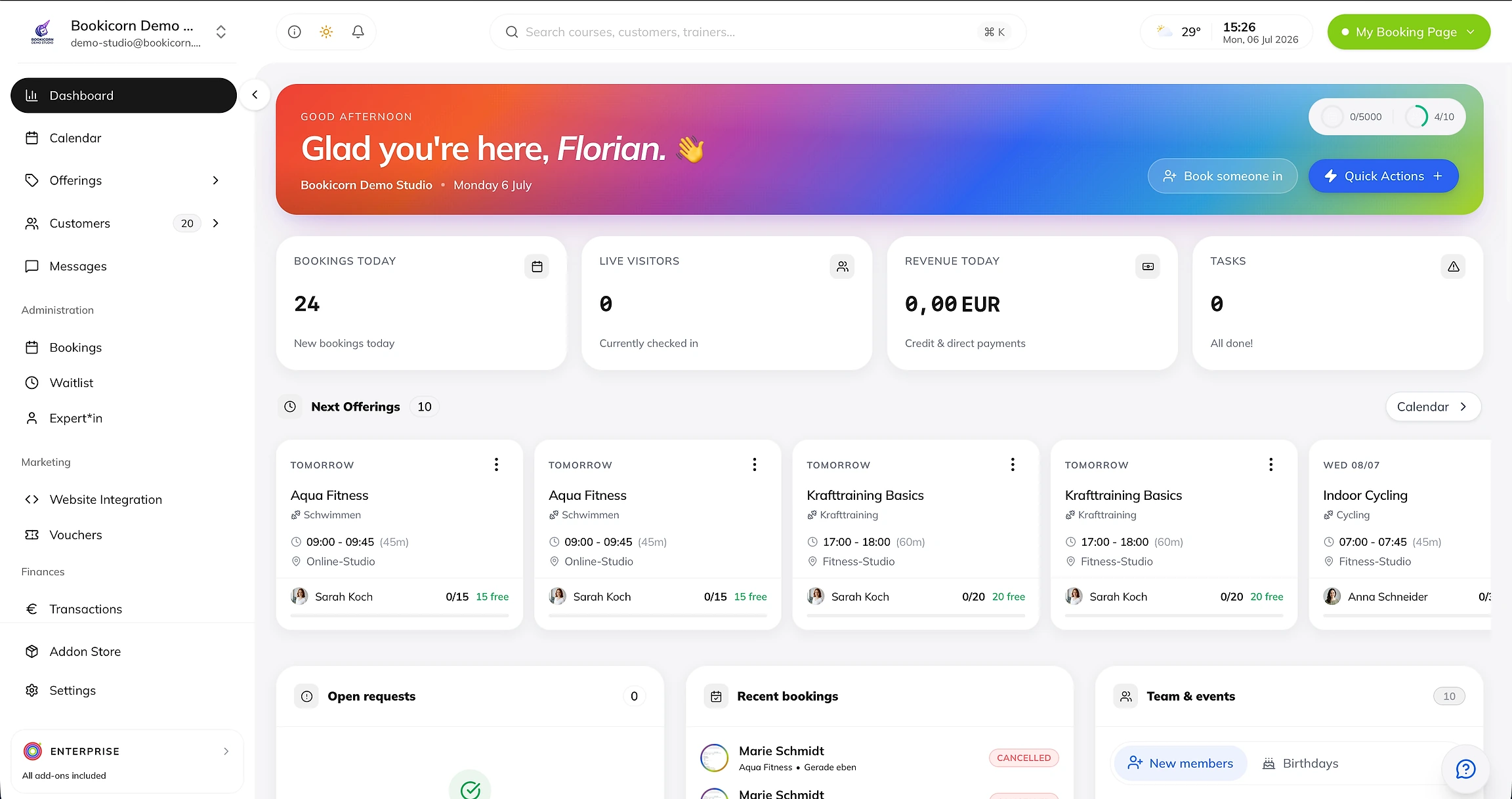This screenshot has width=1512, height=799.
Task: Go to Customers in the sidebar
Action: pos(80,223)
